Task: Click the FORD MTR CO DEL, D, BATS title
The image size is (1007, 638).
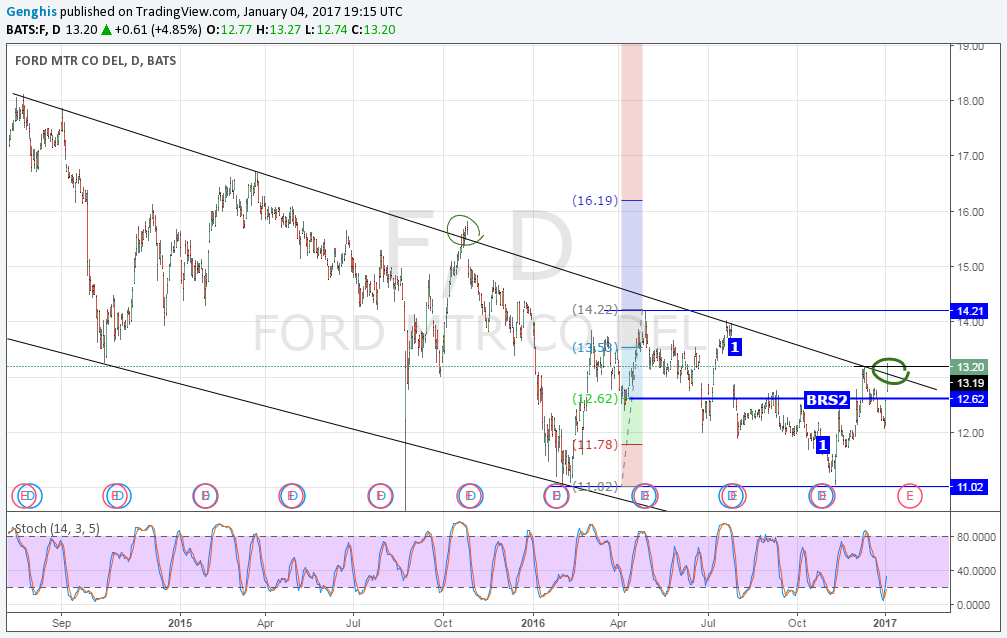Action: [x=96, y=60]
